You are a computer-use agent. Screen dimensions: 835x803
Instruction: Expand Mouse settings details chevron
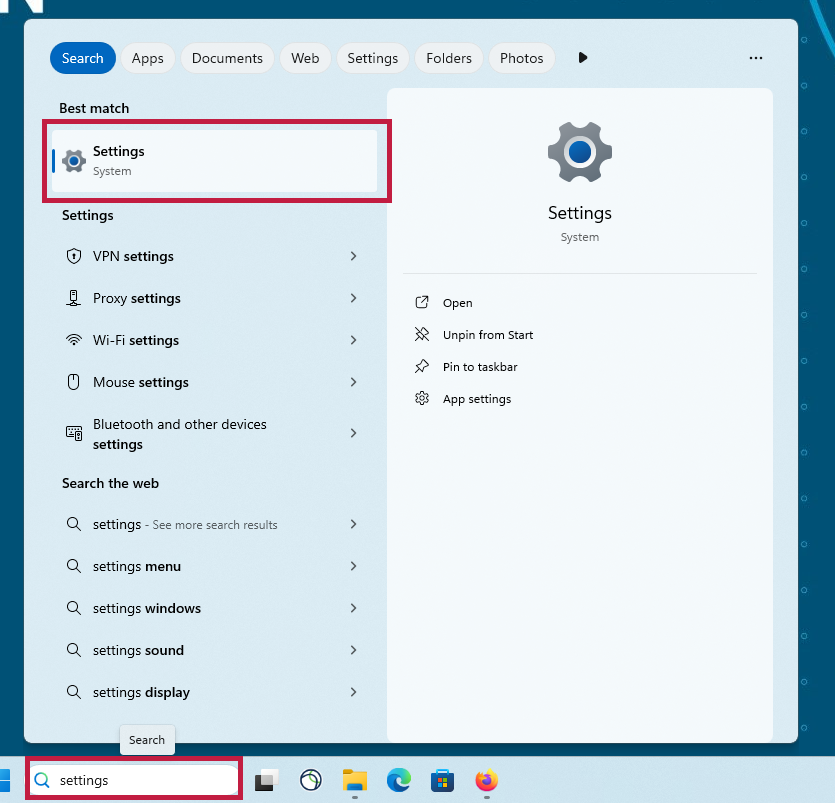tap(353, 382)
